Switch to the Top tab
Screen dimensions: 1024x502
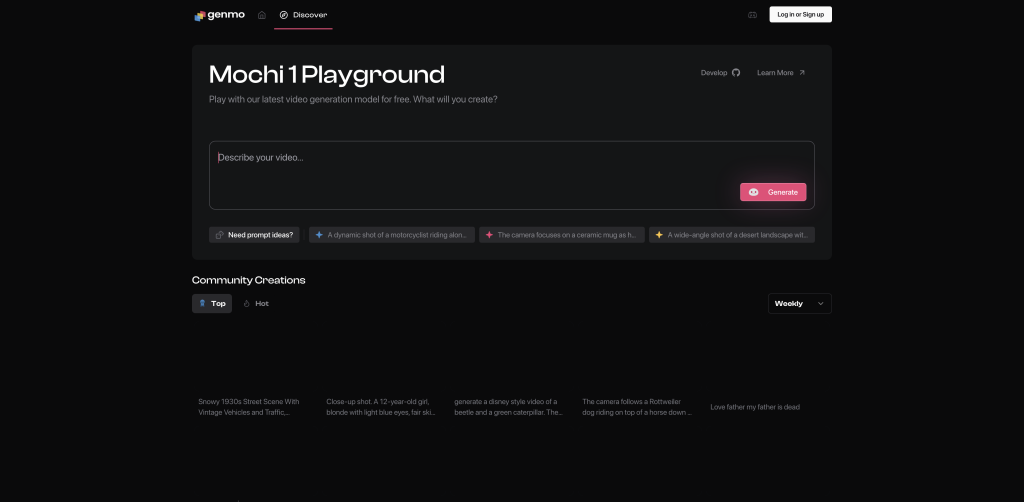tap(212, 304)
